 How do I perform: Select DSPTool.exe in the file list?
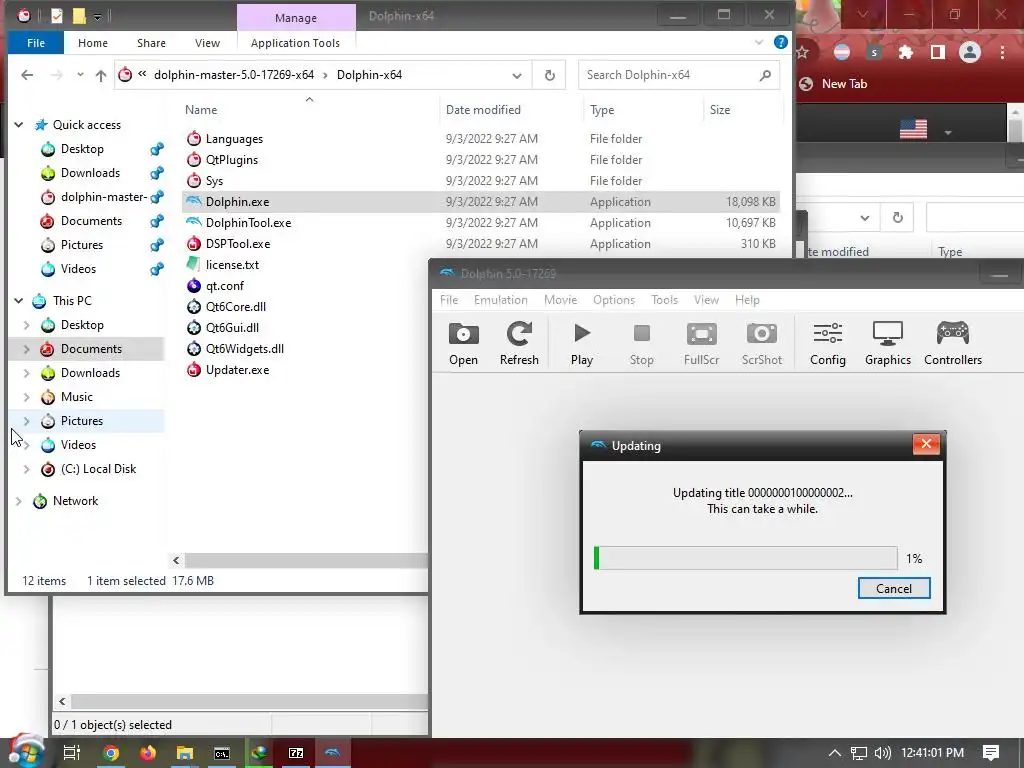[238, 244]
